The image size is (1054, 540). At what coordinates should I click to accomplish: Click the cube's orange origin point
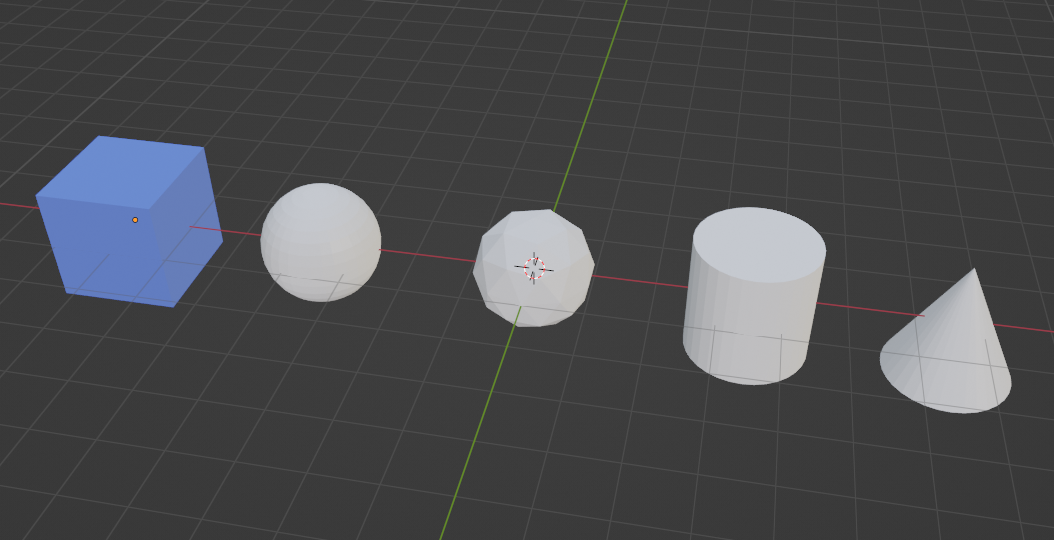[x=135, y=220]
